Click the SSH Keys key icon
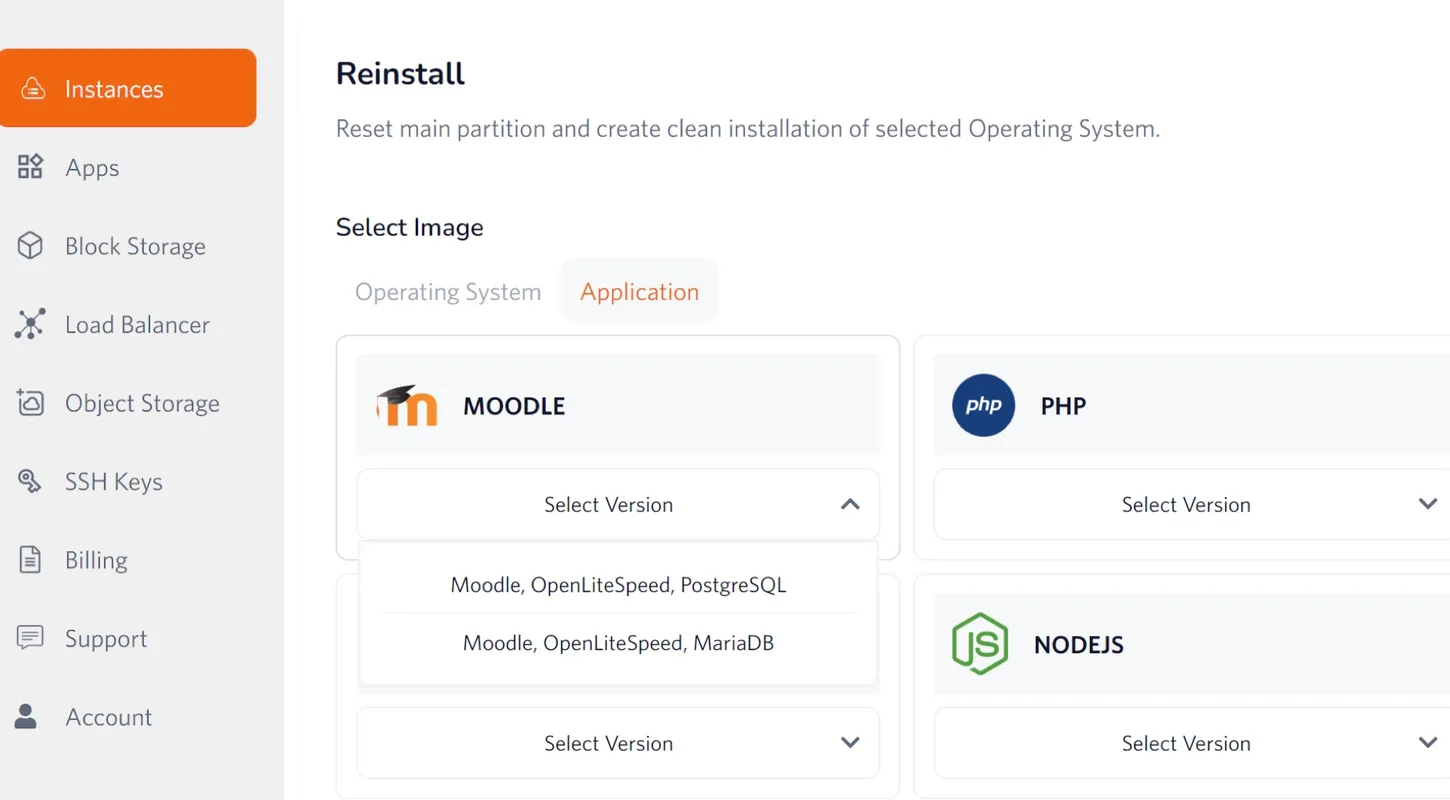The height and width of the screenshot is (800, 1450). pyautogui.click(x=30, y=481)
